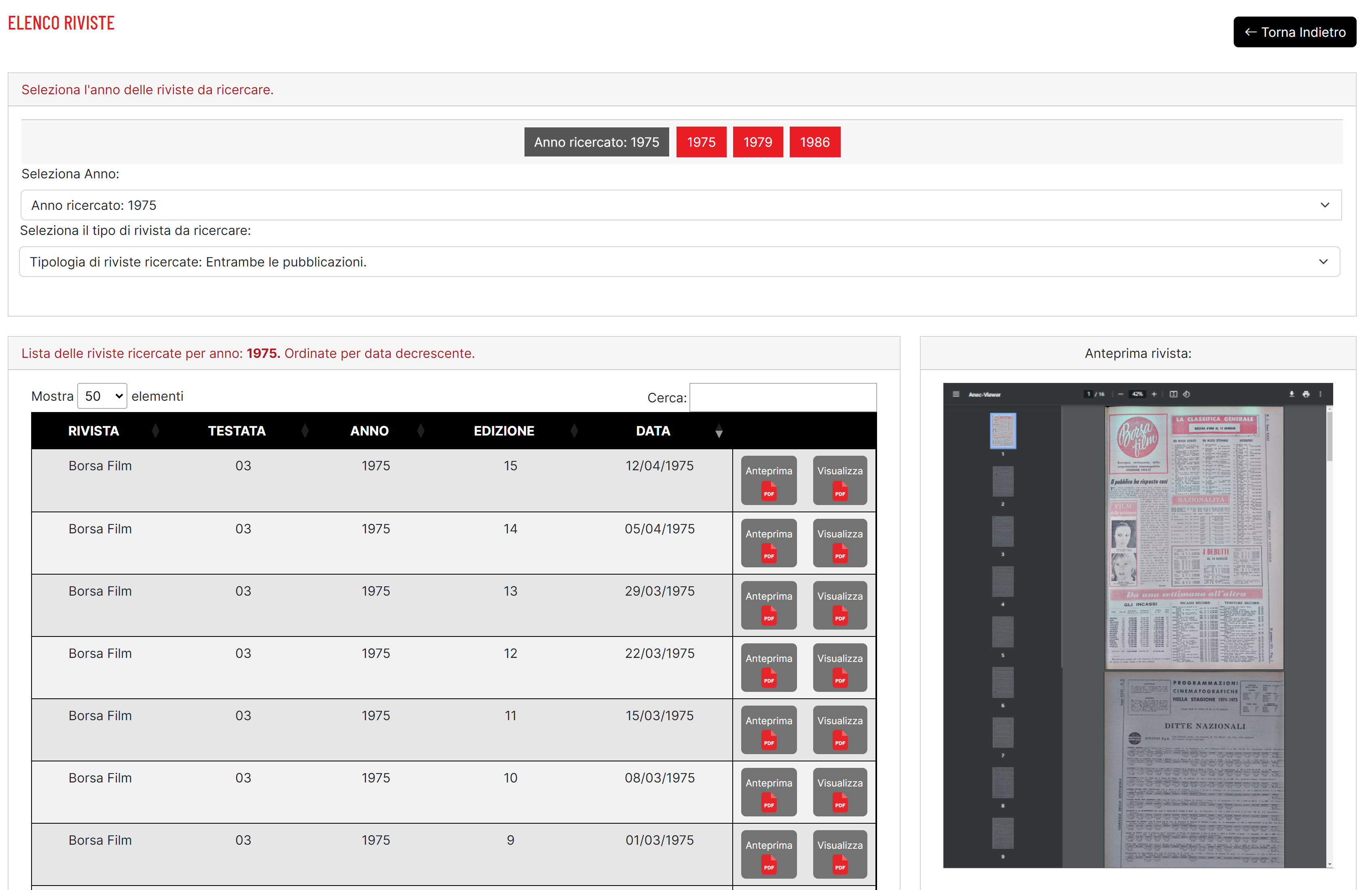The image size is (1372, 890).
Task: Rotate the PDF preview counterclockwise
Action: point(1186,394)
